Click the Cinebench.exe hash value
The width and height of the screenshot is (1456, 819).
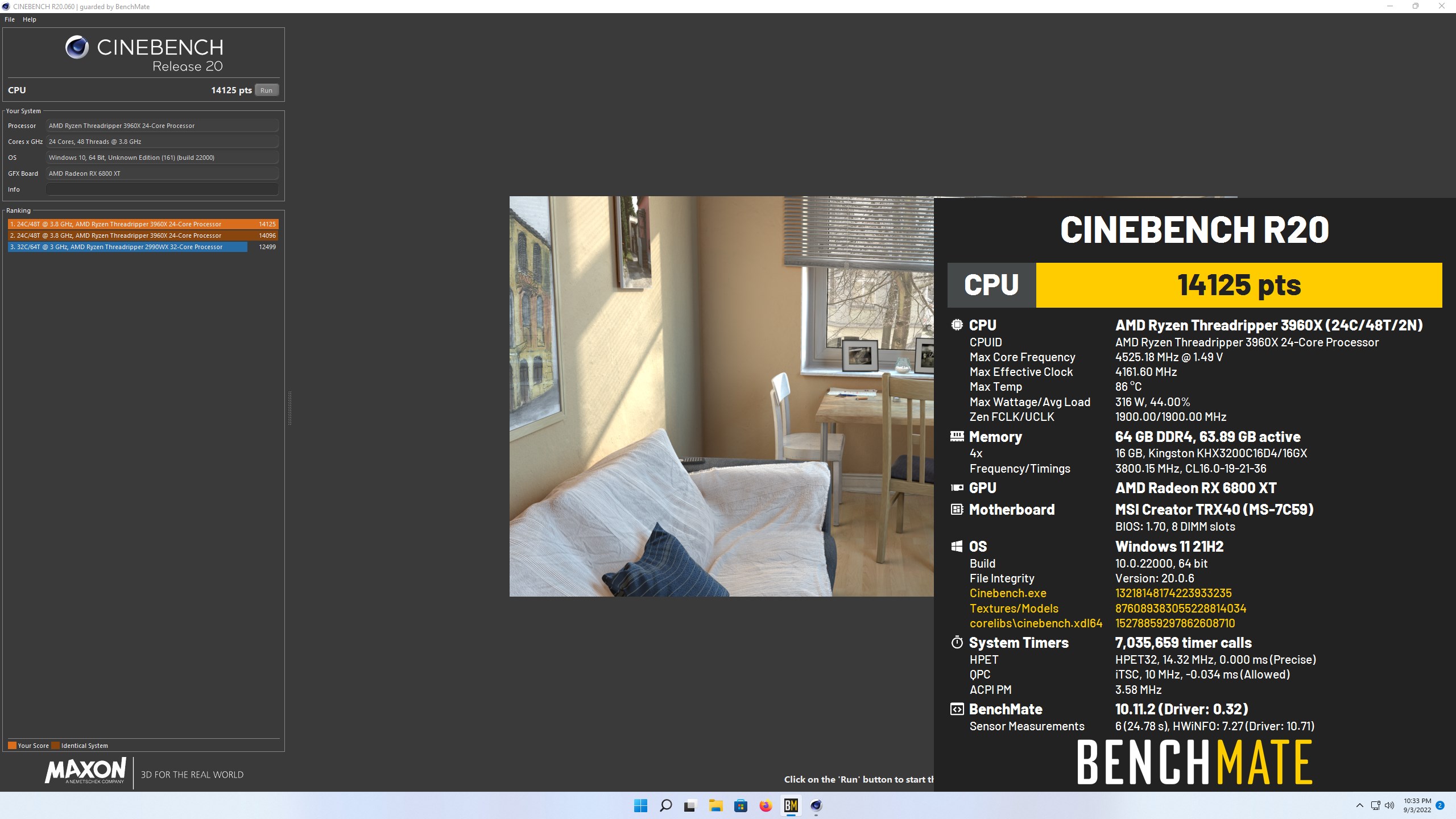coord(1173,593)
